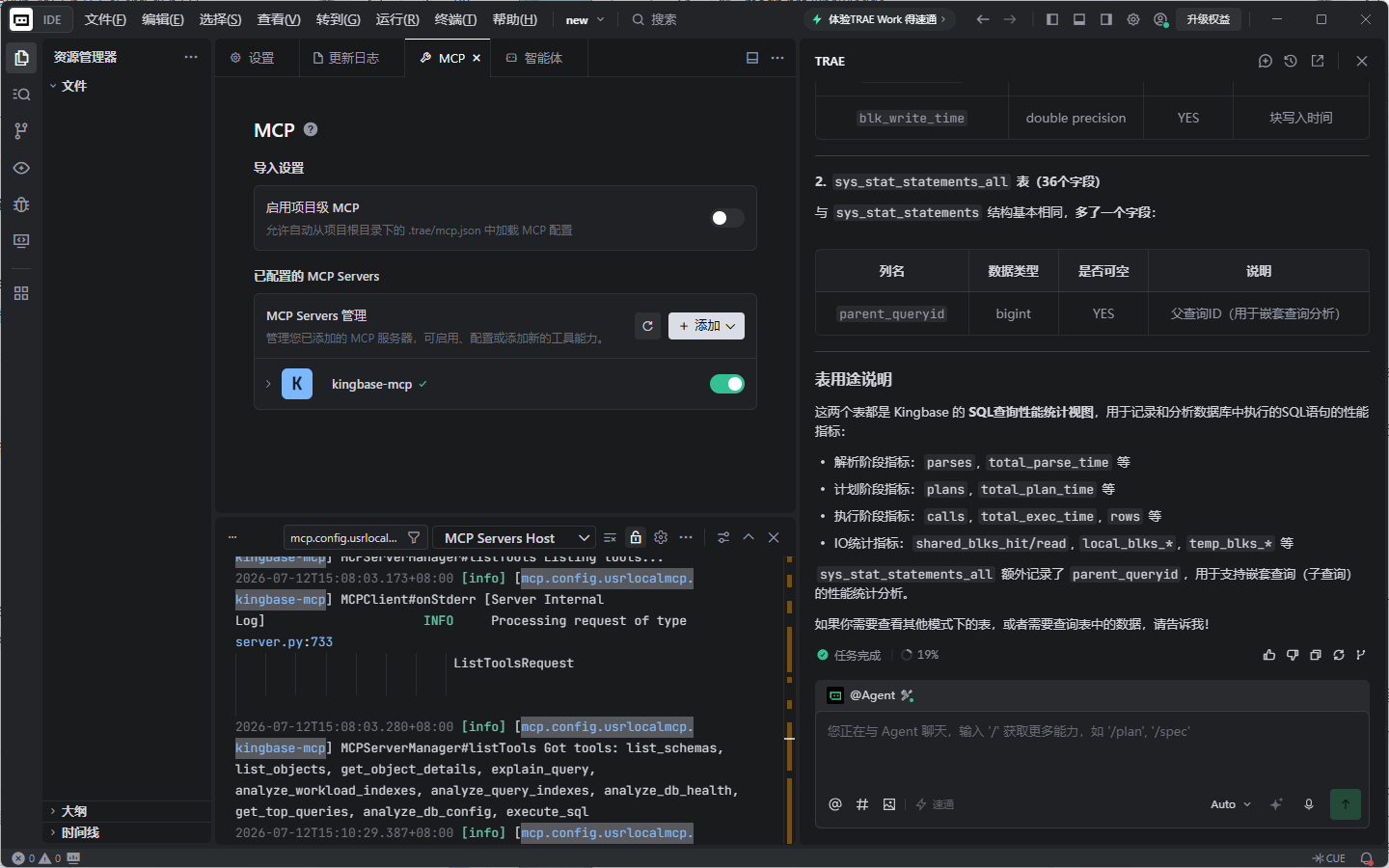
Task: Toggle the bottom panel visibility
Action: click(x=1079, y=19)
